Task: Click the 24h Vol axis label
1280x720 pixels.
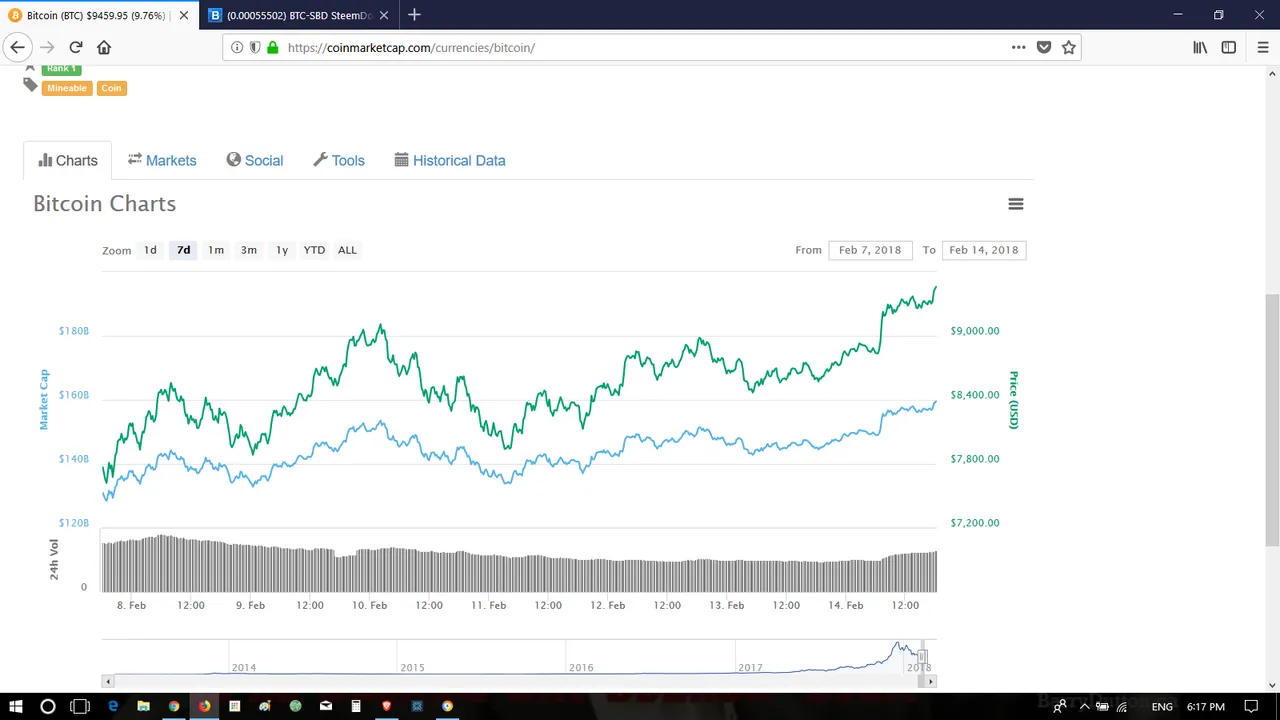Action: coord(54,559)
